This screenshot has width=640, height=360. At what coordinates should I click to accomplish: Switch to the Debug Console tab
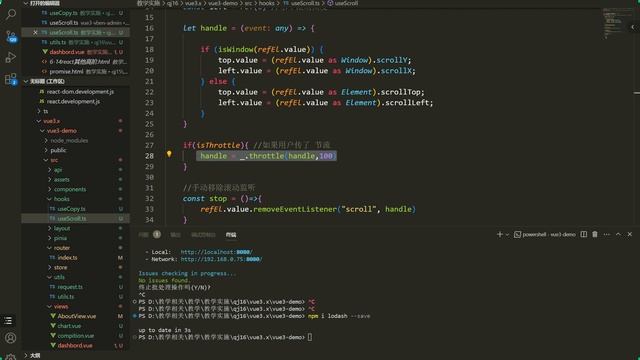coord(203,235)
